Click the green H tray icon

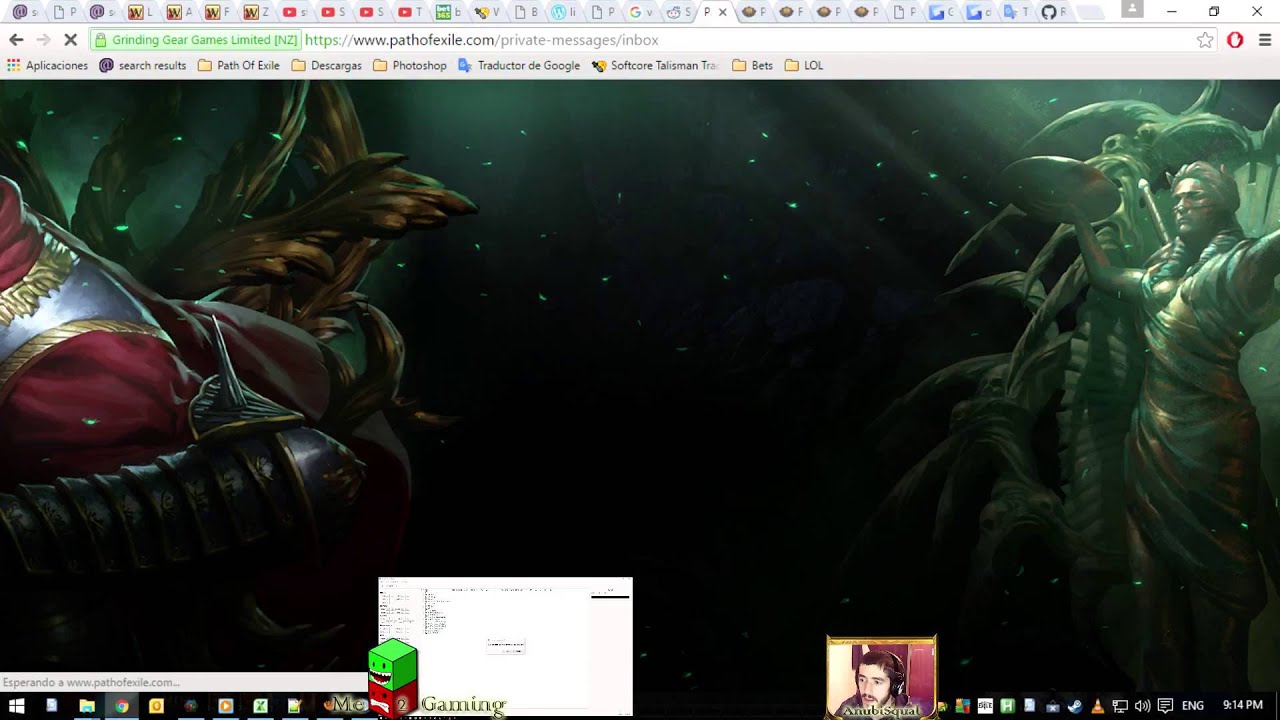click(x=1007, y=706)
